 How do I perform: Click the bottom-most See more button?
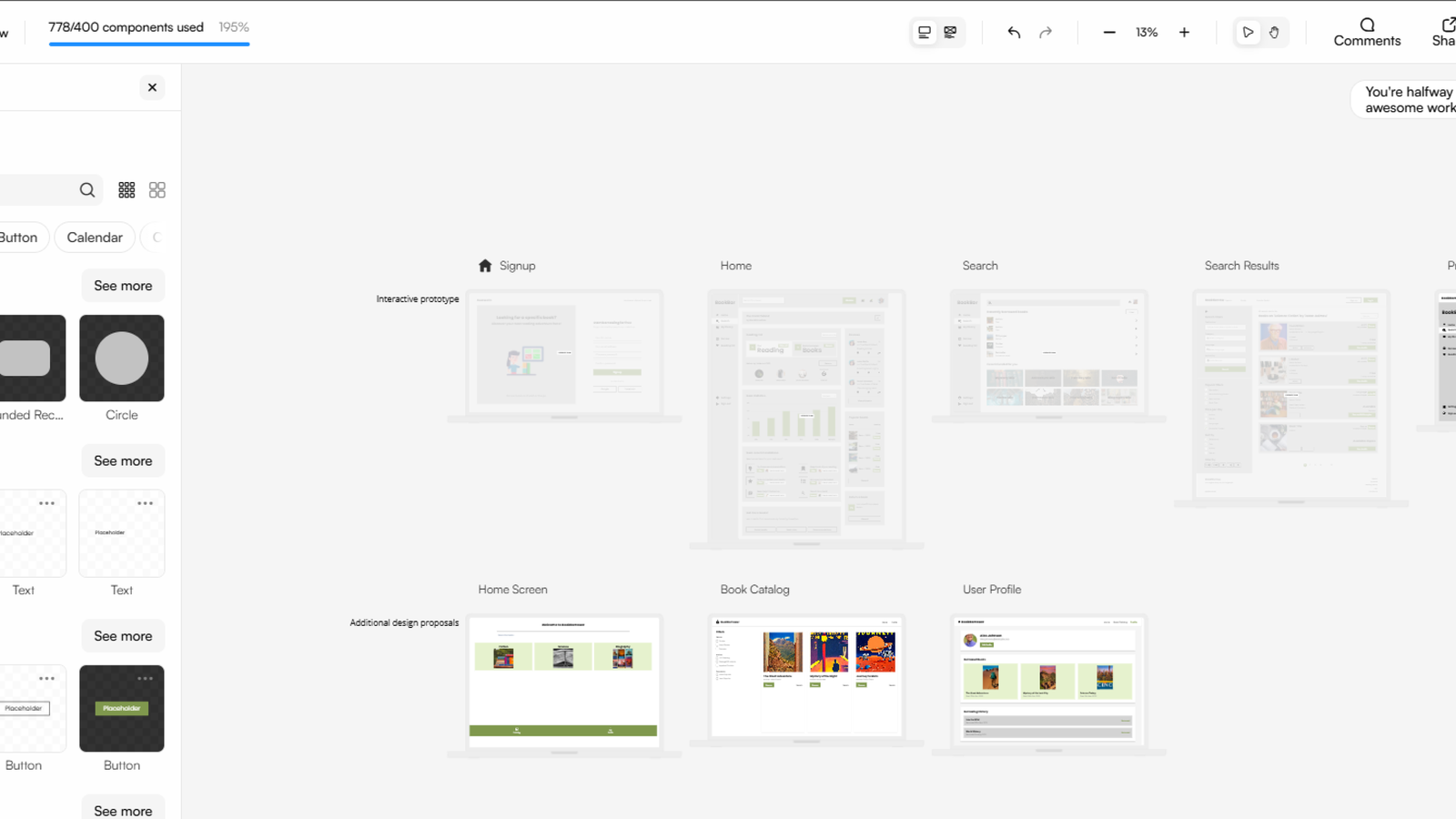click(123, 809)
